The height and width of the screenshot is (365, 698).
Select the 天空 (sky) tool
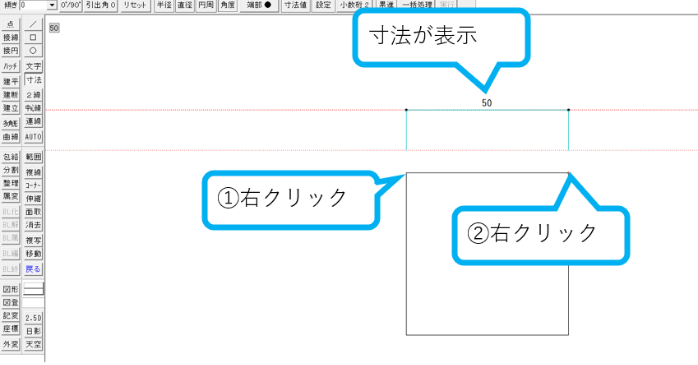(x=33, y=345)
